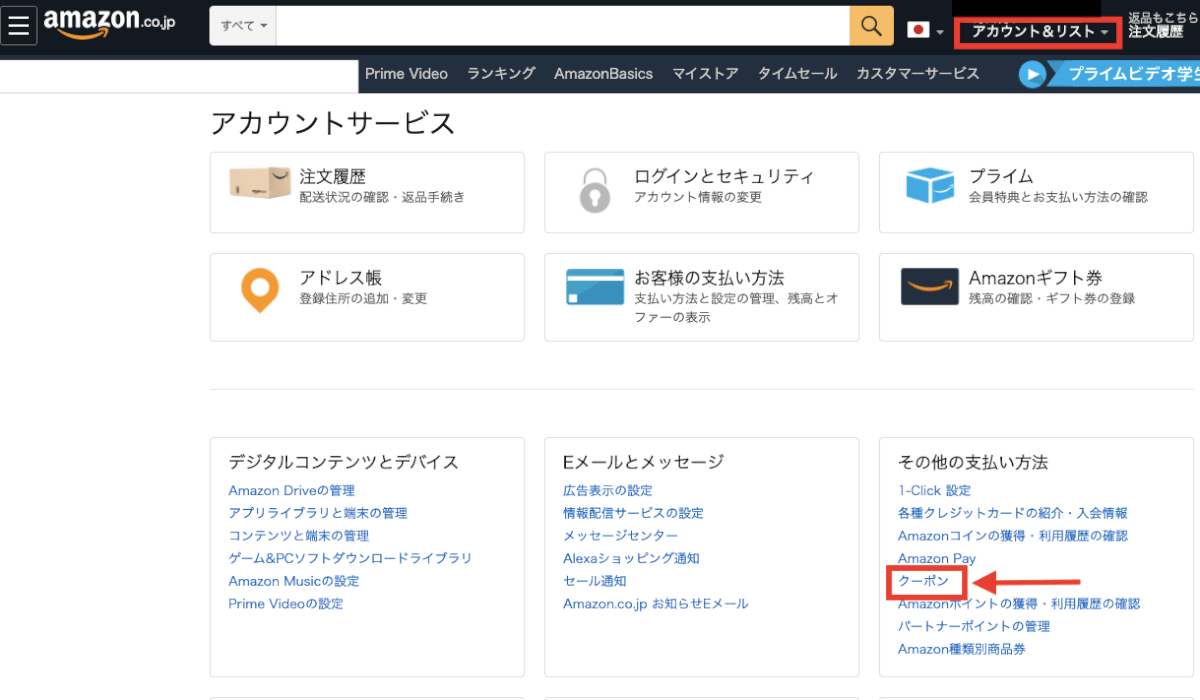Go to カスタマーサービス in the navigation bar

[x=917, y=74]
